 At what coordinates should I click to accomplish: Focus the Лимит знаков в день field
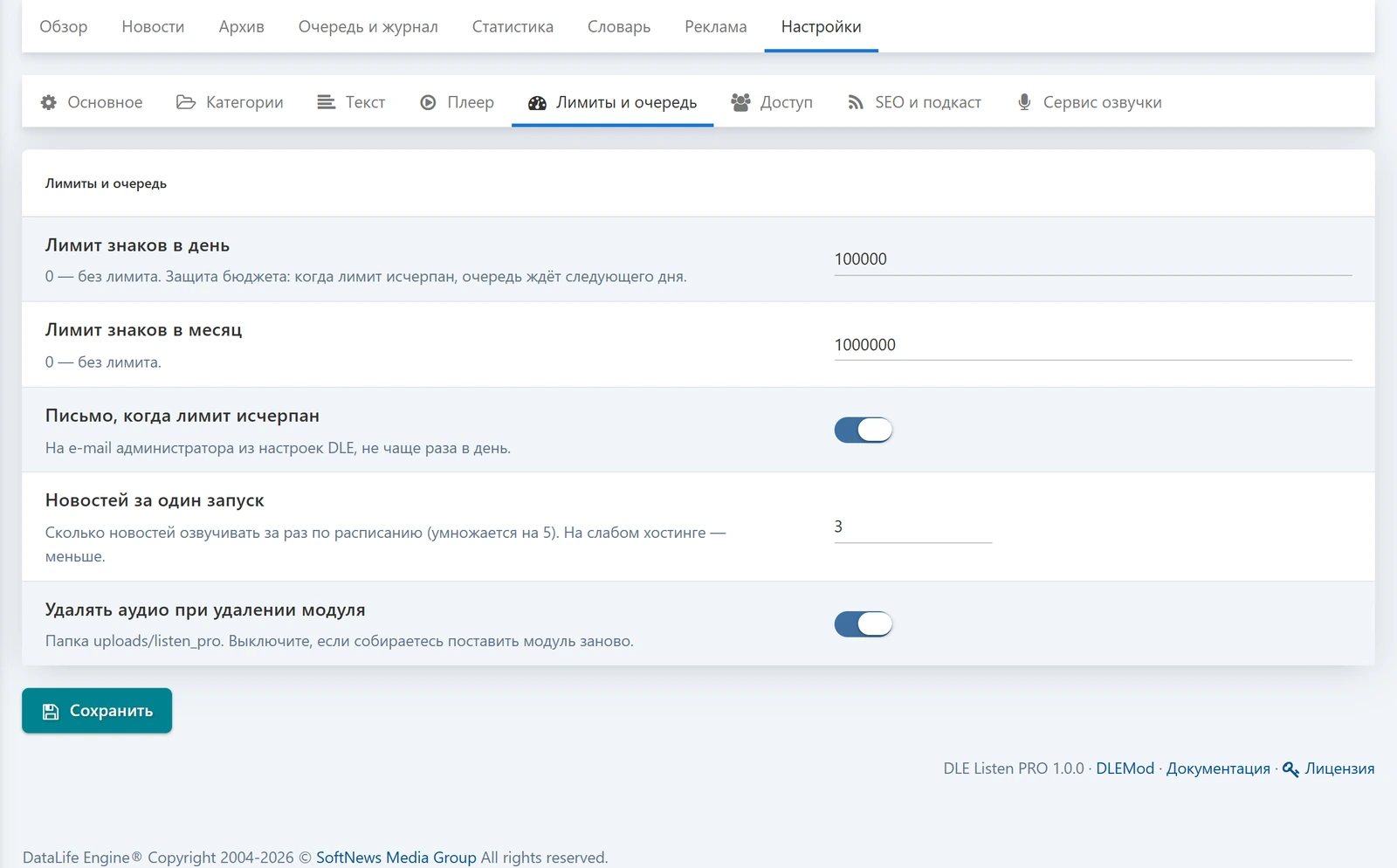click(x=1093, y=259)
